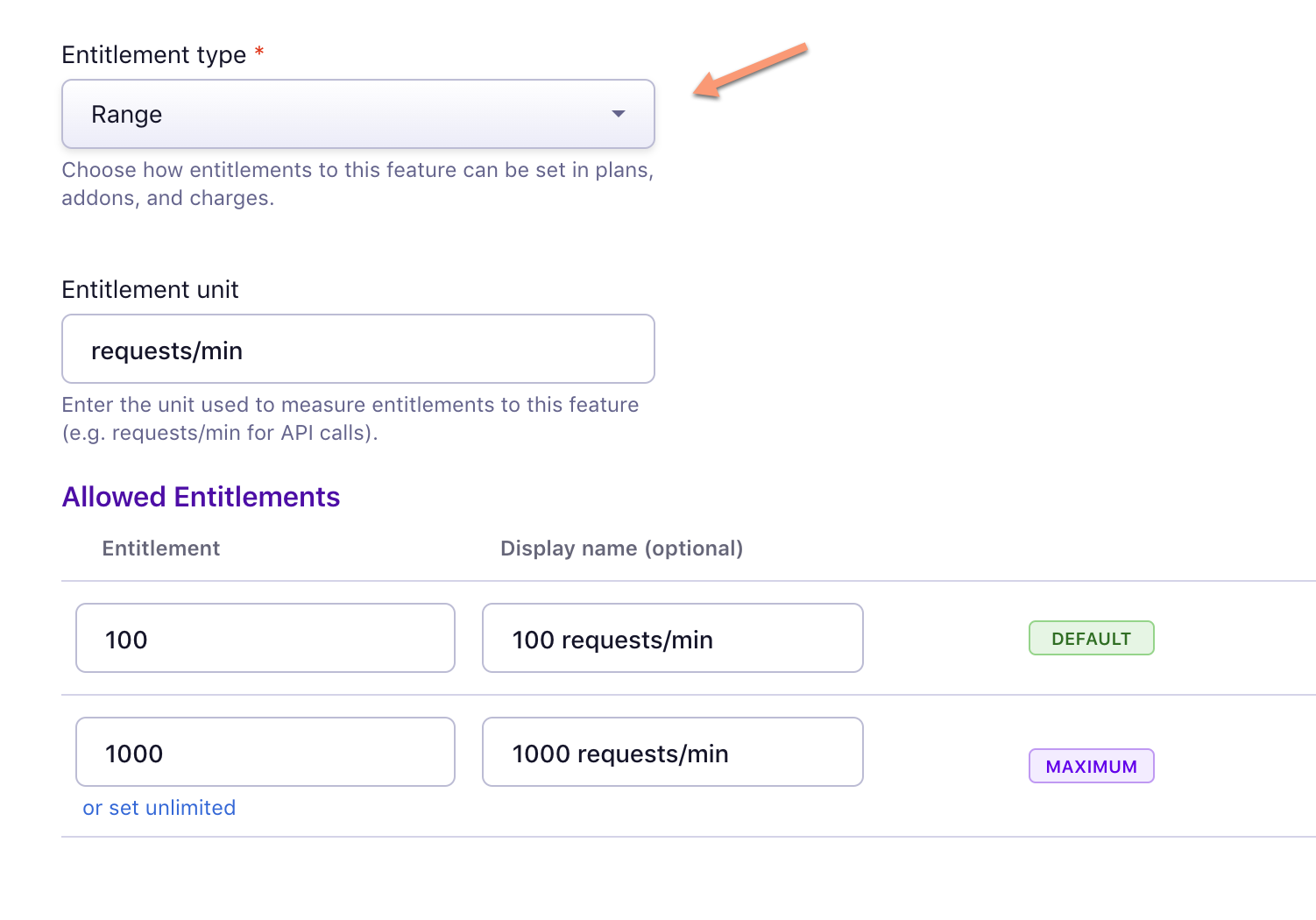Click the purple MAXIMUM badge
Screen dimensions: 1316x920
coord(1091,766)
